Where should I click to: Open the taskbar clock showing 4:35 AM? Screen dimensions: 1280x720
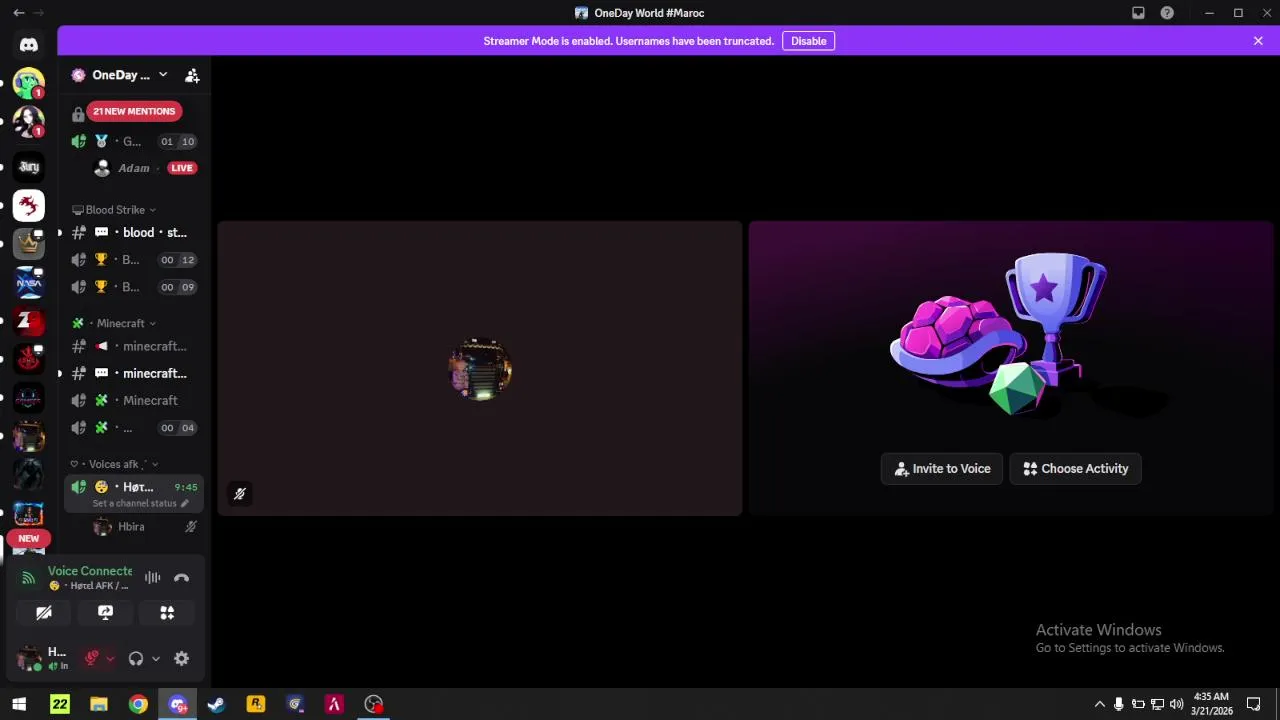(1211, 704)
